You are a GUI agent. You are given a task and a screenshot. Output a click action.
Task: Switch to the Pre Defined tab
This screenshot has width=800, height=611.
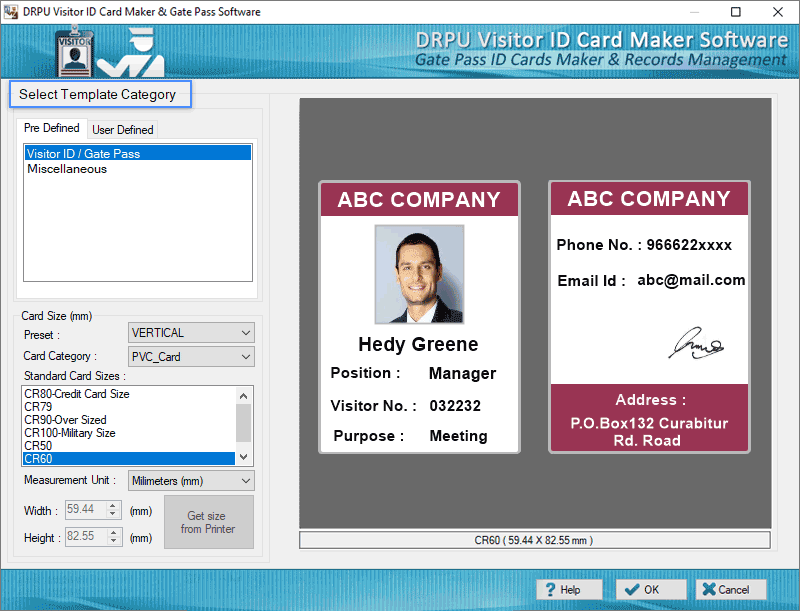pos(52,128)
